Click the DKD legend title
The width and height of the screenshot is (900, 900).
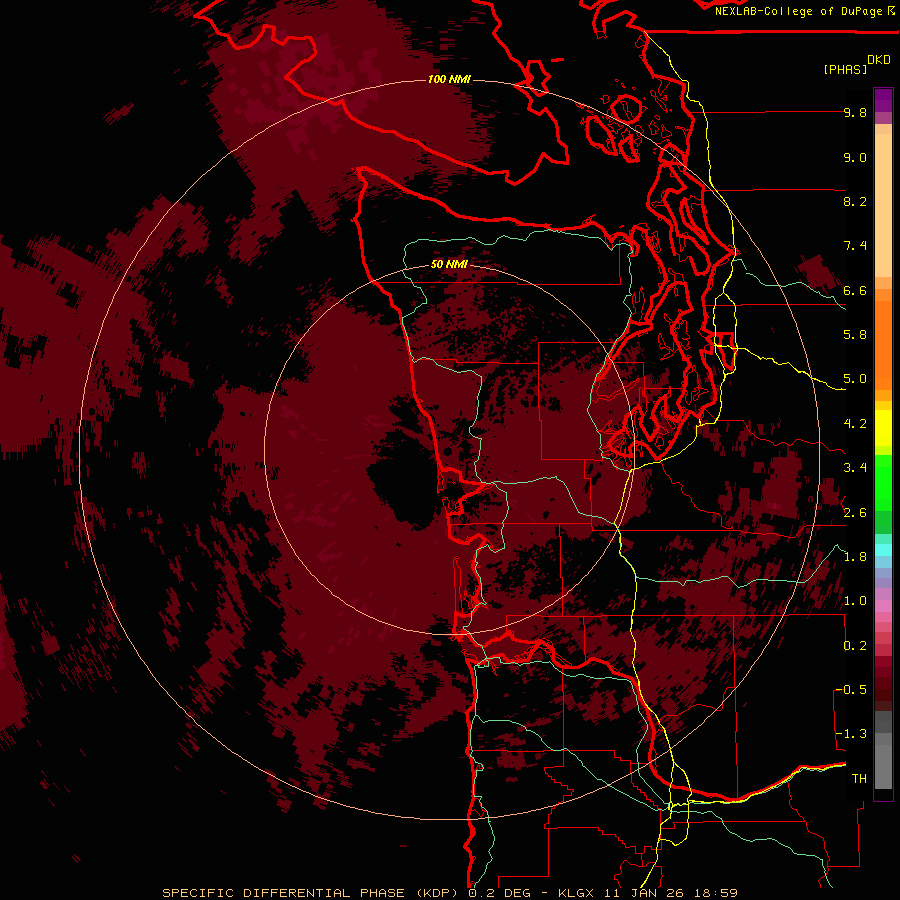pos(879,60)
